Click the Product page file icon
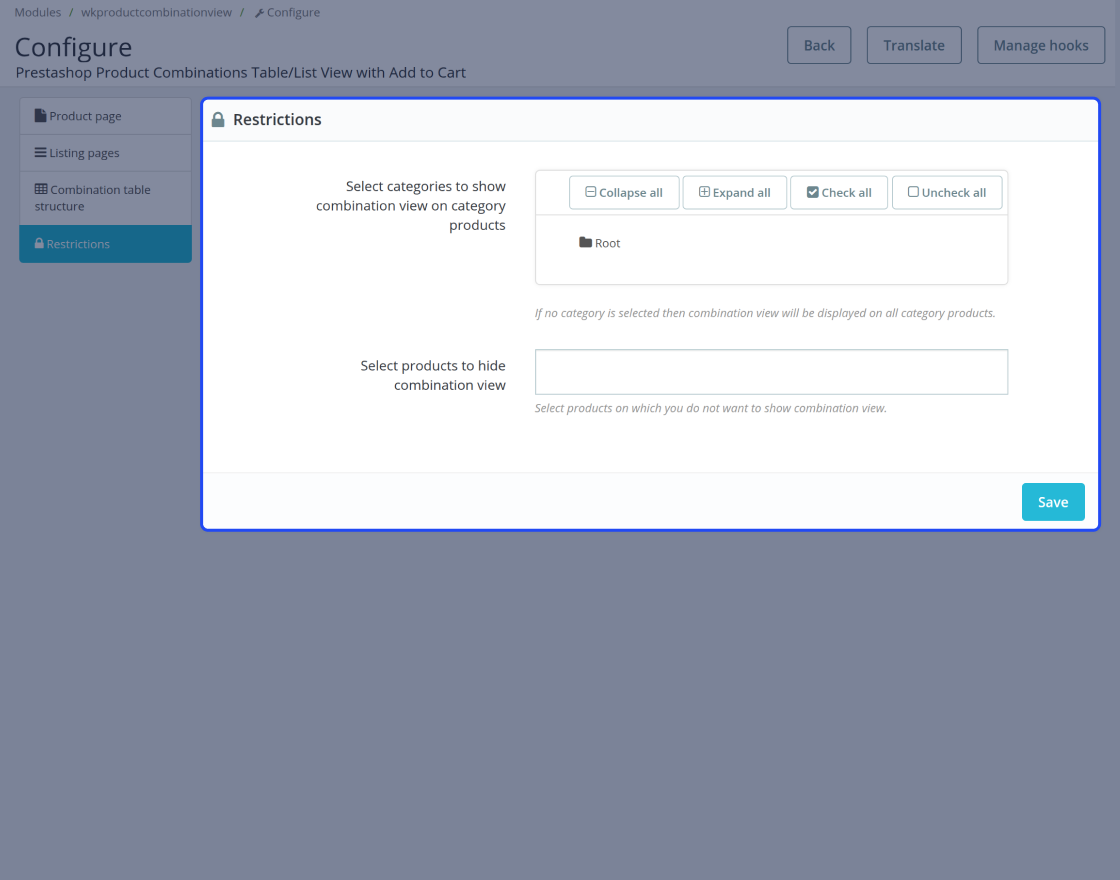 (40, 116)
